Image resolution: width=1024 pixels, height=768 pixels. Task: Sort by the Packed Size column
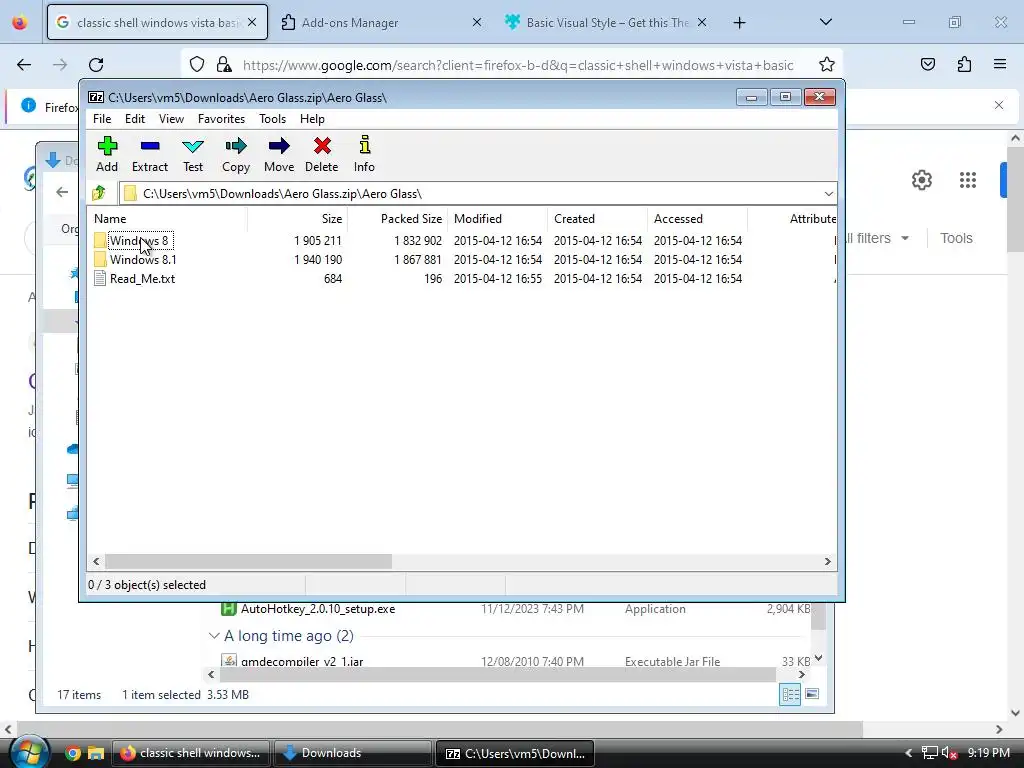pos(397,219)
